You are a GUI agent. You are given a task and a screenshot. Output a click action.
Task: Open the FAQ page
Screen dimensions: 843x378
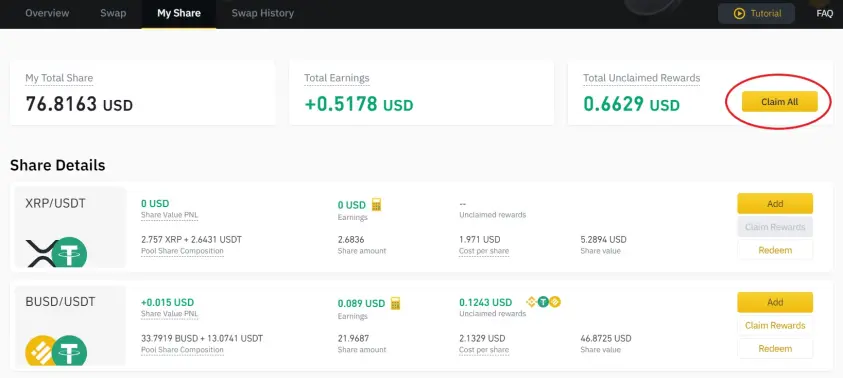(824, 13)
